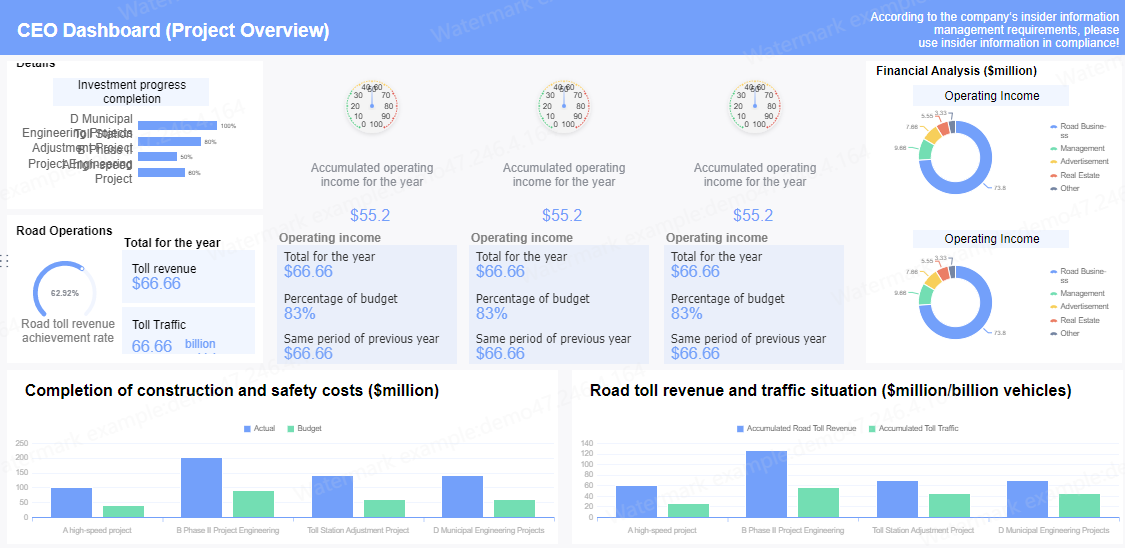Click the green Budget legend marker
Viewport: 1125px width, 548px height.
(291, 428)
